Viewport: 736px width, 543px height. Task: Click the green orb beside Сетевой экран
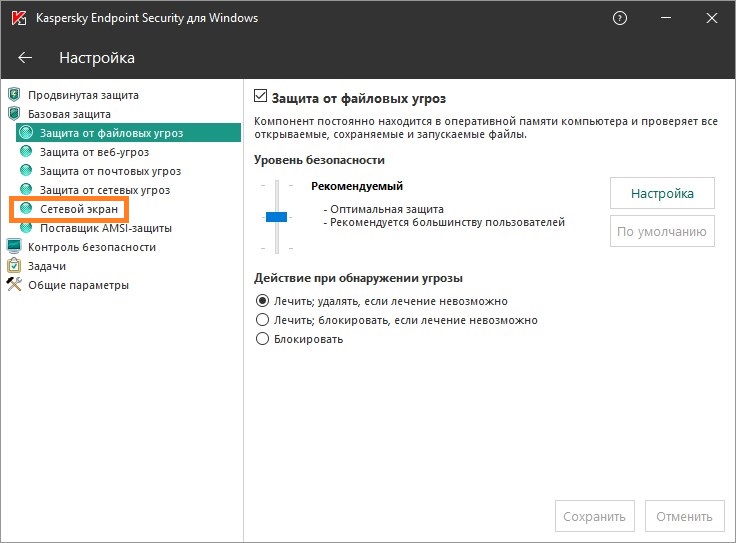click(26, 209)
